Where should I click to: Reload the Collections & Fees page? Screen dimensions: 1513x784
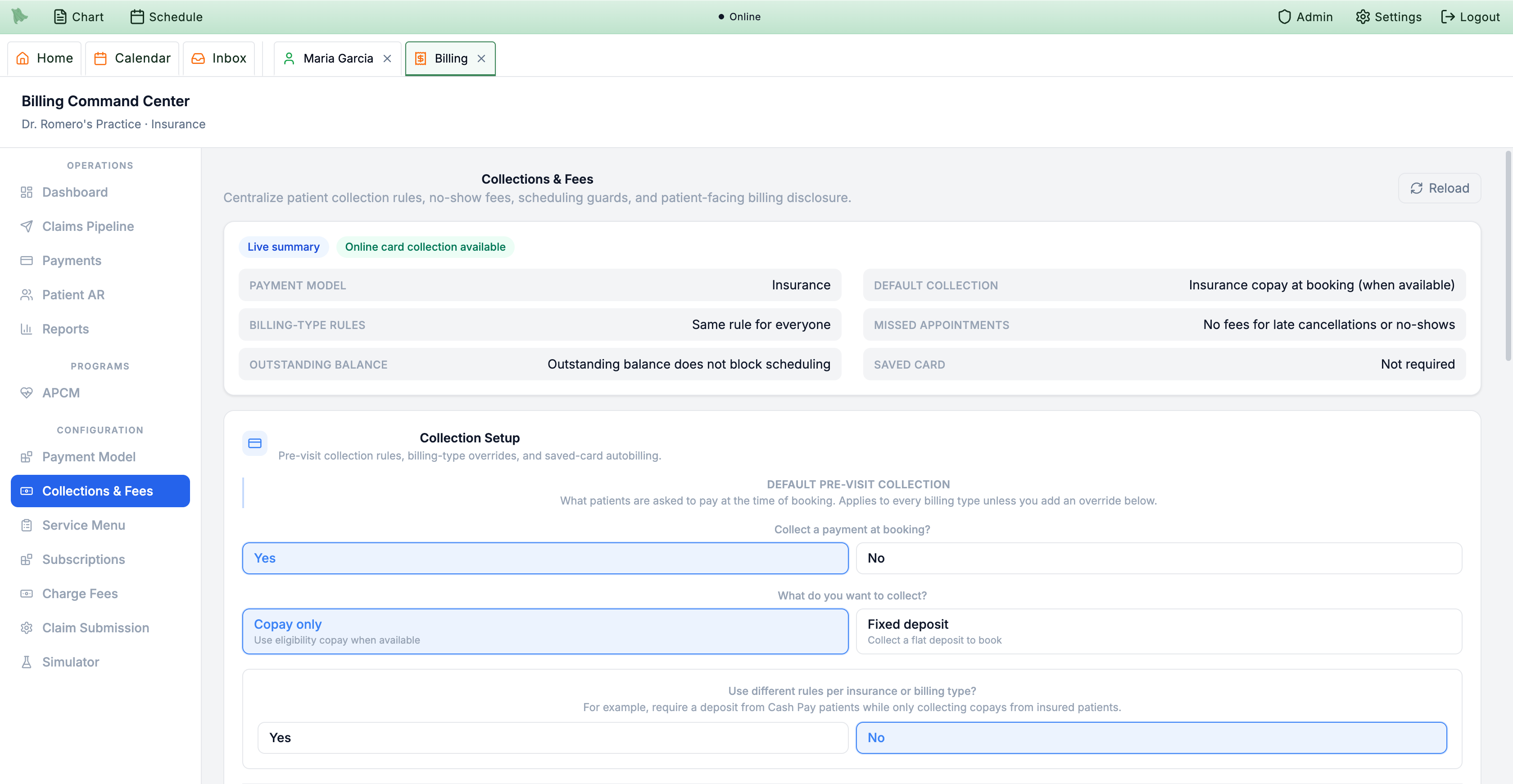click(1439, 188)
